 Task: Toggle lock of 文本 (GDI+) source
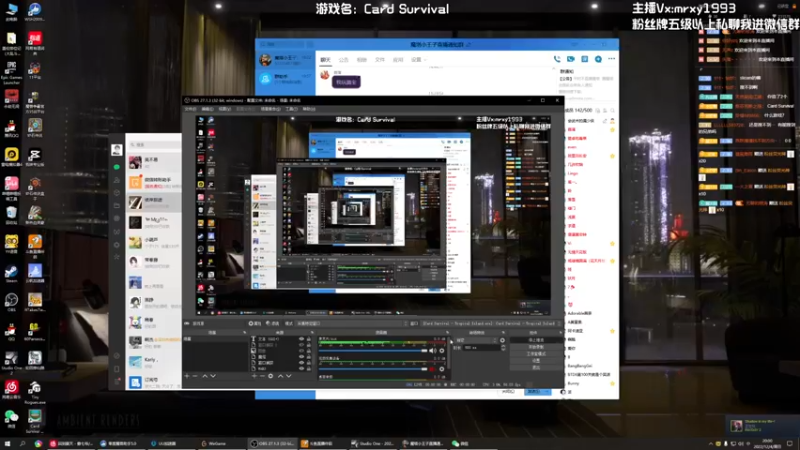tap(309, 339)
